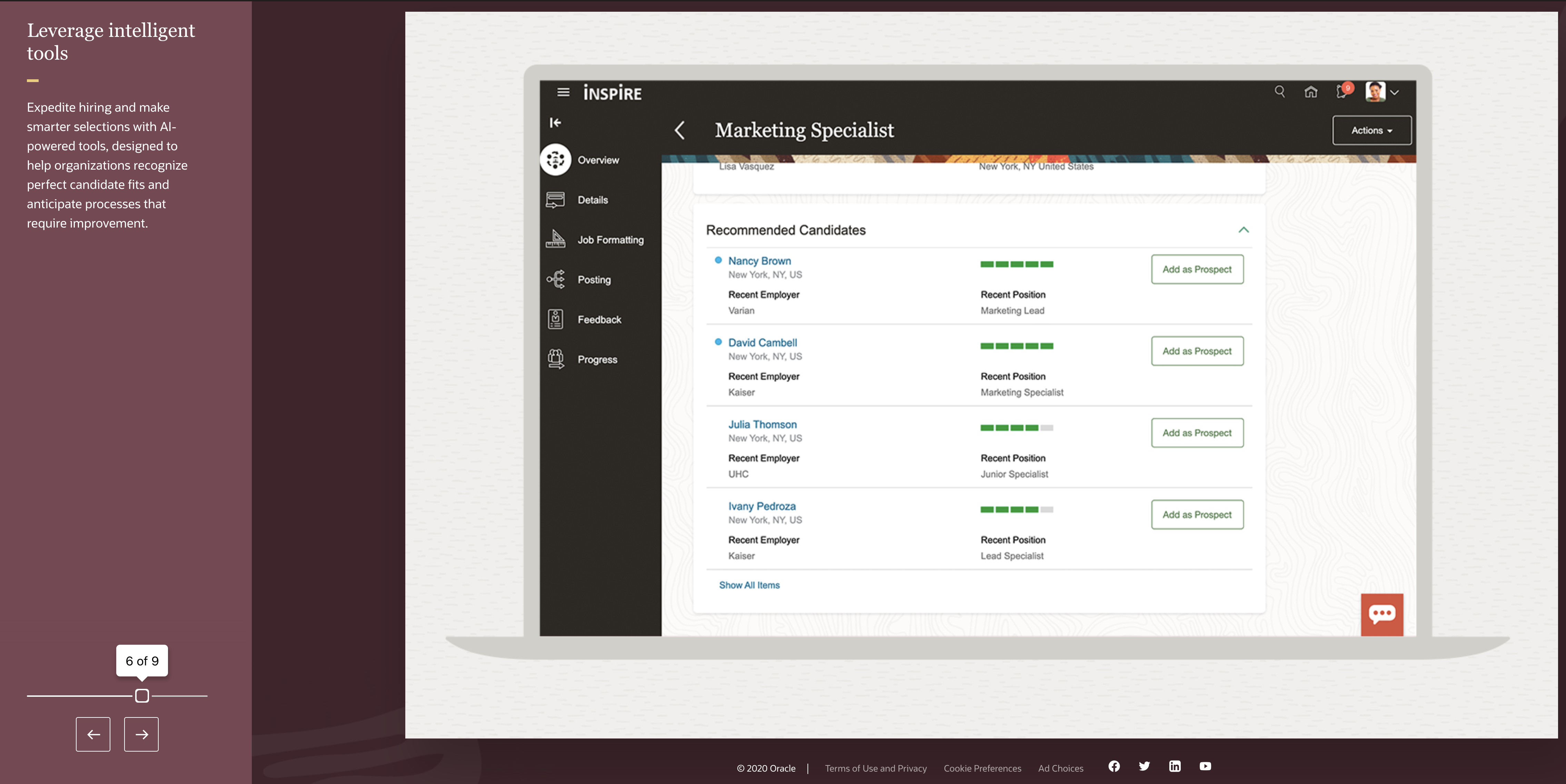Click the slide progress slider handle
Viewport: 1566px width, 784px height.
(142, 696)
